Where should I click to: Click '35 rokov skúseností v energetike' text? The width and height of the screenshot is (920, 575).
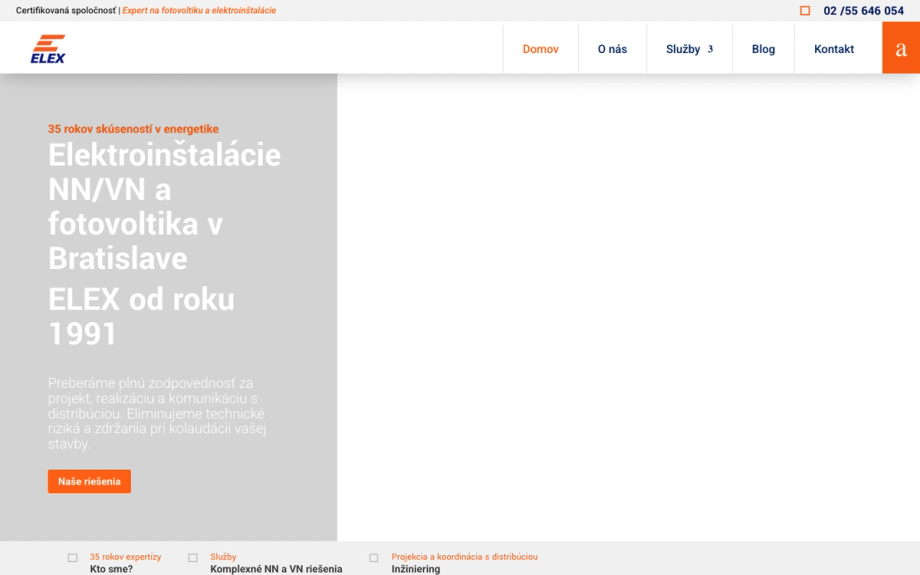133,129
